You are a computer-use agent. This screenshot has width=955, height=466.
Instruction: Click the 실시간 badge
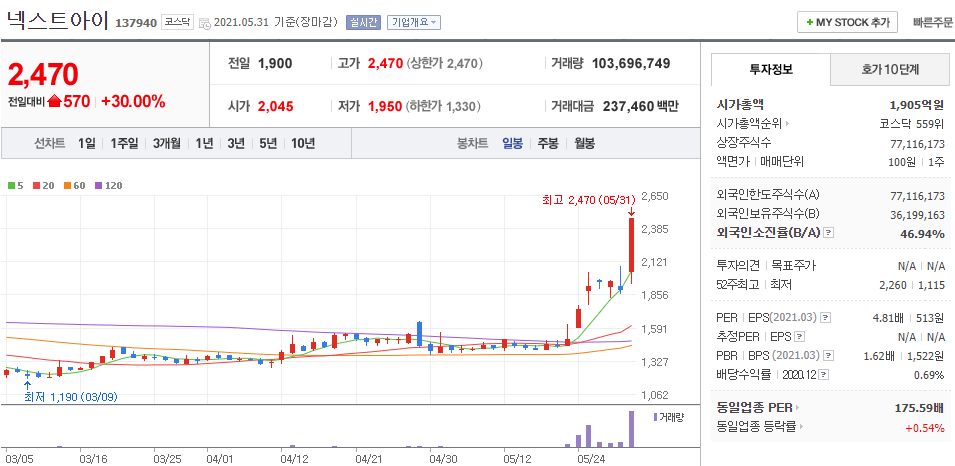[x=364, y=23]
